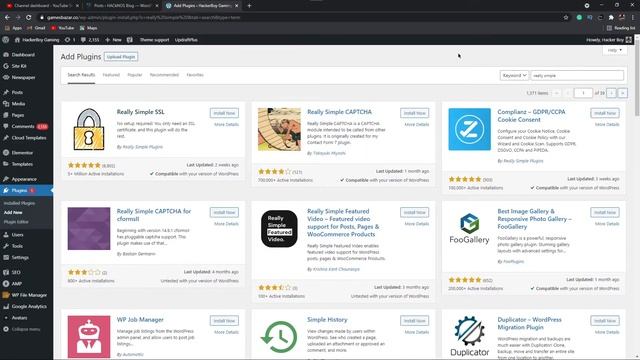
Task: Expand the Help dropdown
Action: click(615, 50)
